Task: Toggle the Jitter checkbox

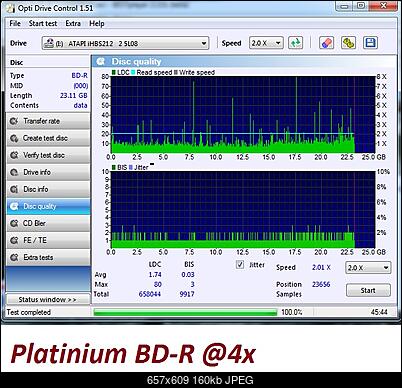Action: [240, 265]
